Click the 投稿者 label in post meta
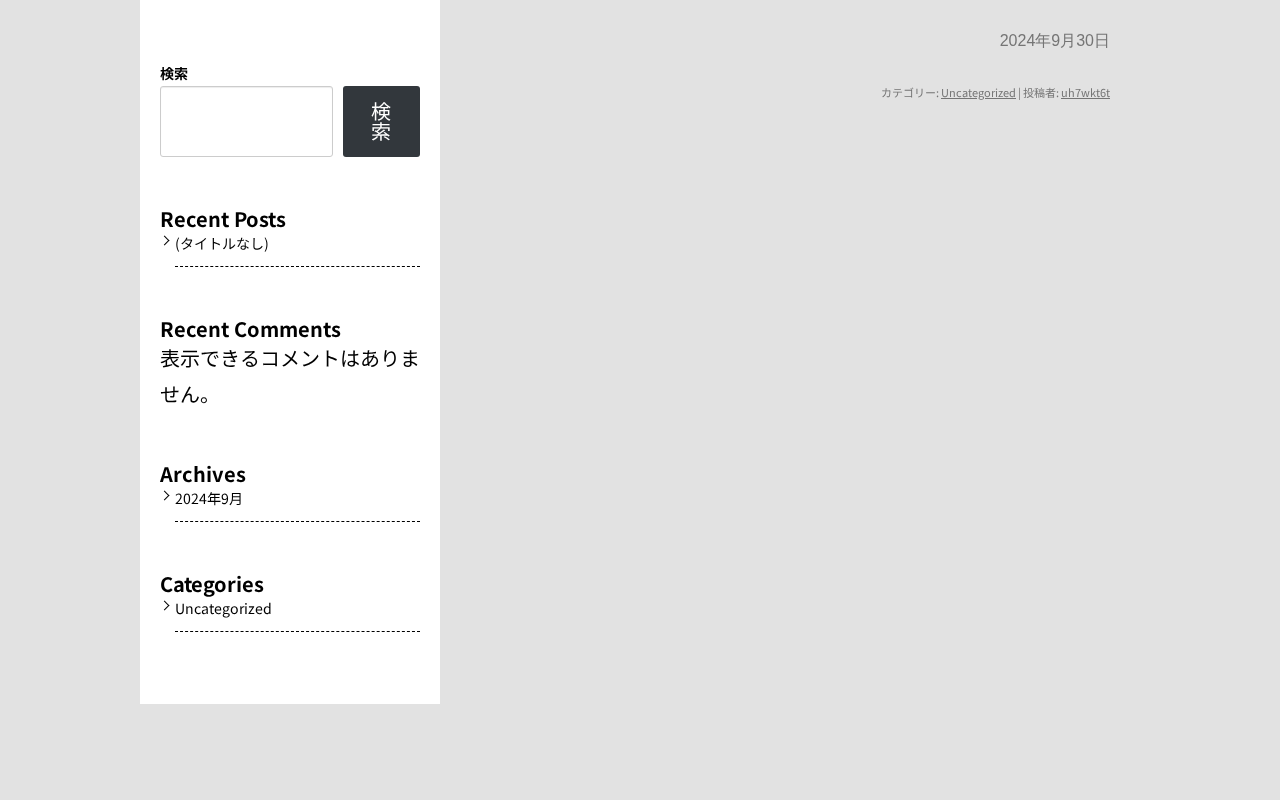 (1039, 93)
